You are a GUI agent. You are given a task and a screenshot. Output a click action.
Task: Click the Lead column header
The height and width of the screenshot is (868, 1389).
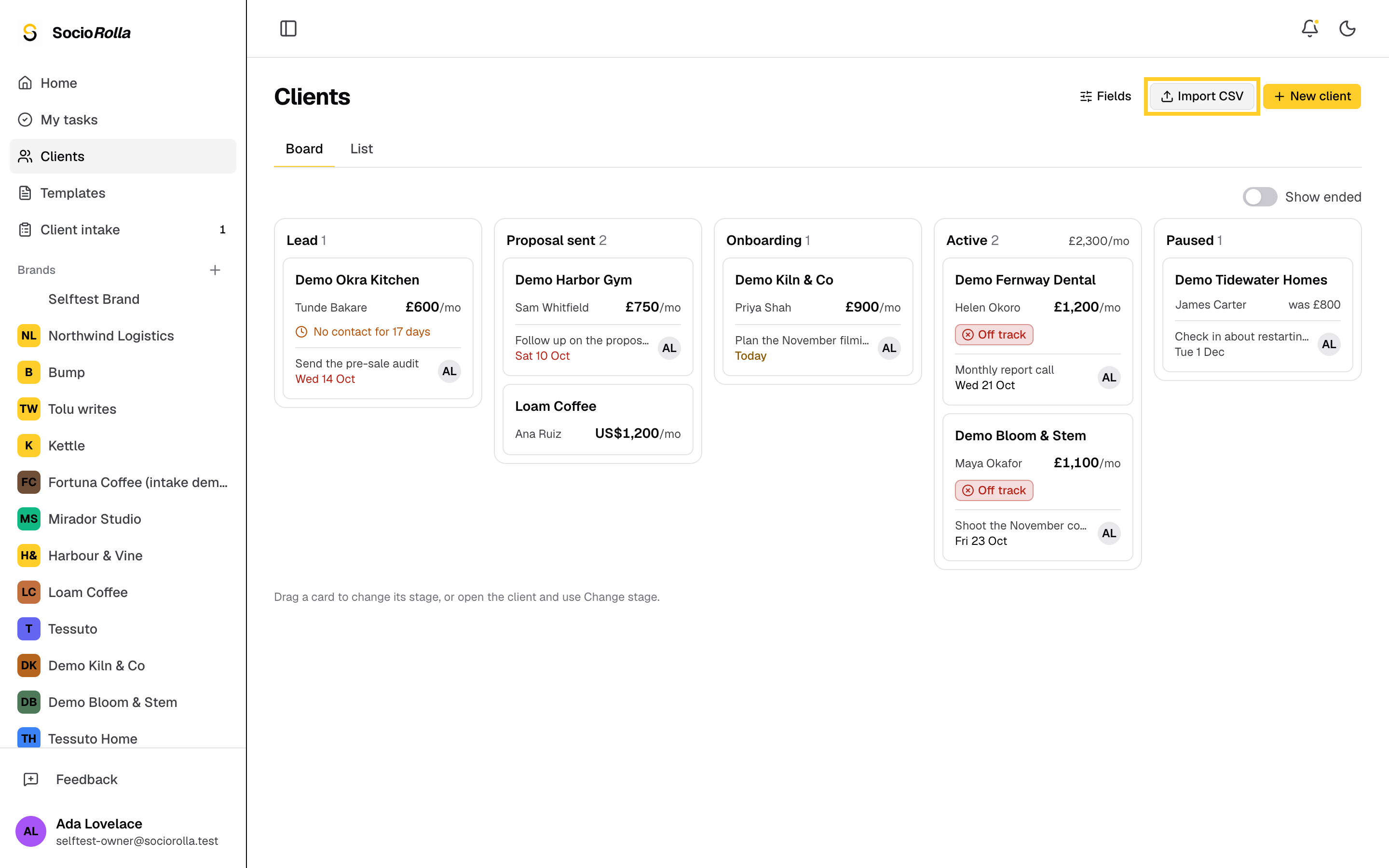tap(307, 240)
